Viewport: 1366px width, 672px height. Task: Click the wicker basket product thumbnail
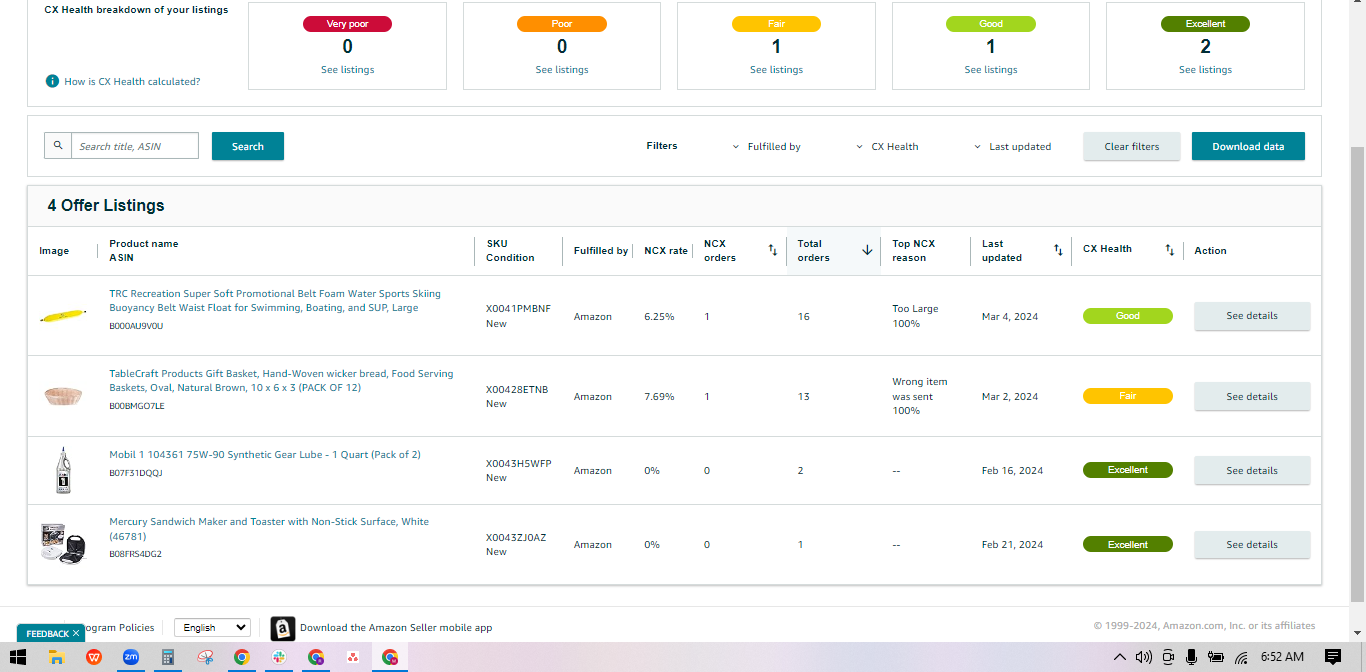(64, 396)
